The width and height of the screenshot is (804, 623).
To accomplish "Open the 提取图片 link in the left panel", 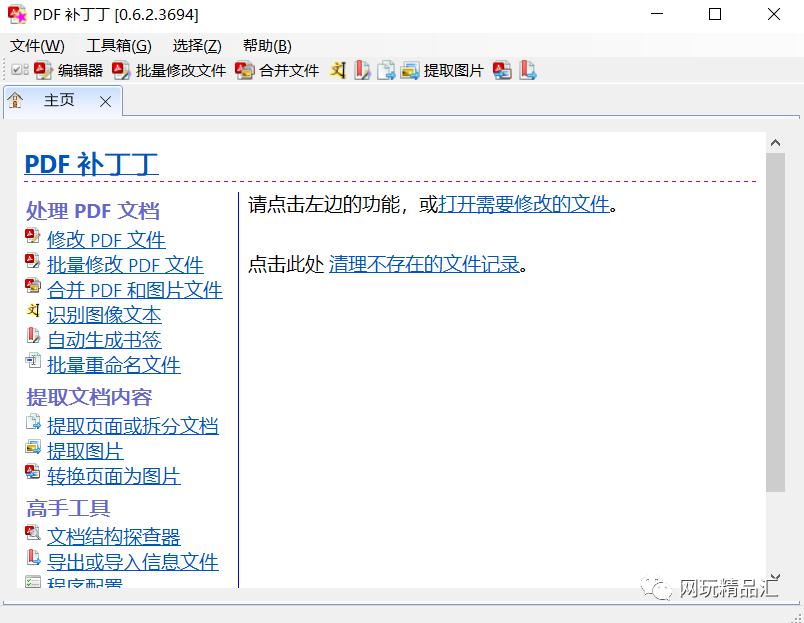I will [x=85, y=451].
